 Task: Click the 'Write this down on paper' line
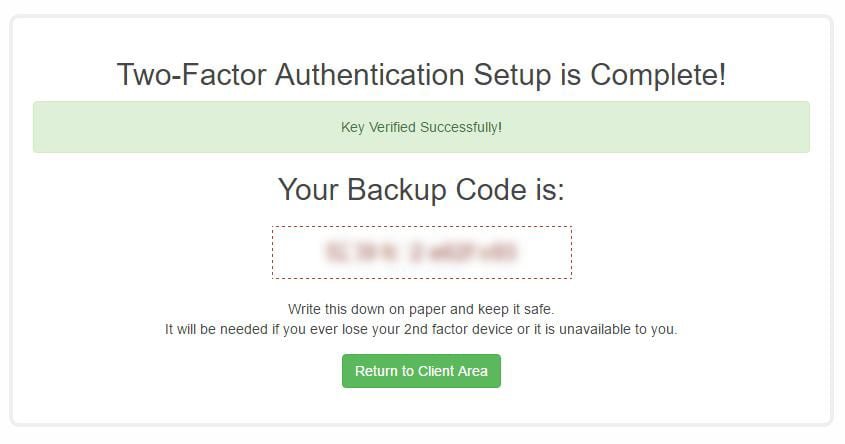pyautogui.click(x=421, y=309)
